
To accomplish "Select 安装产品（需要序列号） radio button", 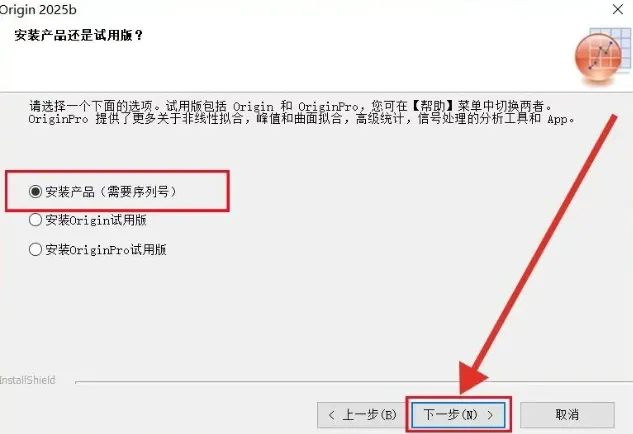I will [36, 191].
